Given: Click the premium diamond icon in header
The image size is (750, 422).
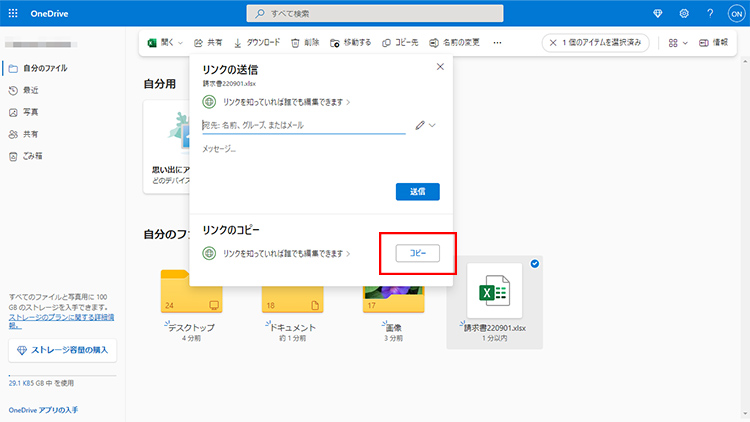Looking at the screenshot, I should point(657,14).
